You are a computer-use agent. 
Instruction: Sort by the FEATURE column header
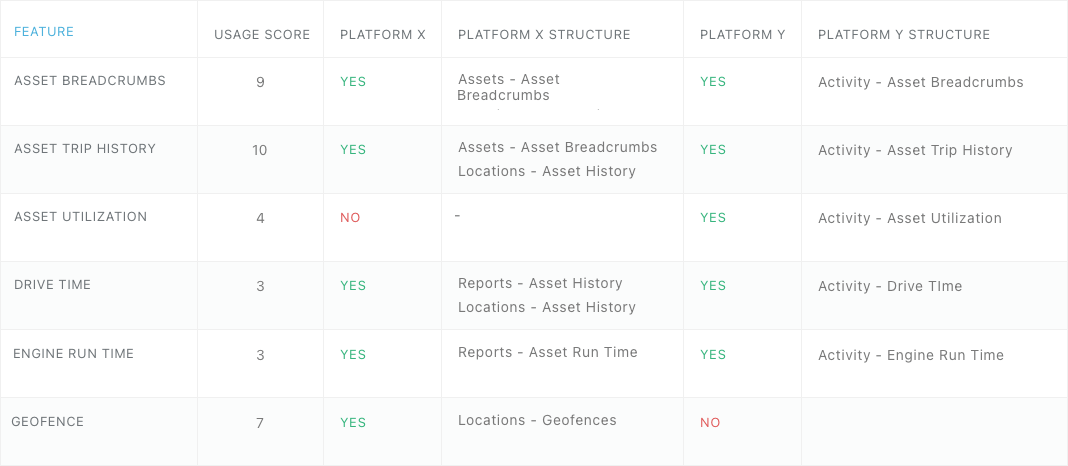[x=44, y=31]
